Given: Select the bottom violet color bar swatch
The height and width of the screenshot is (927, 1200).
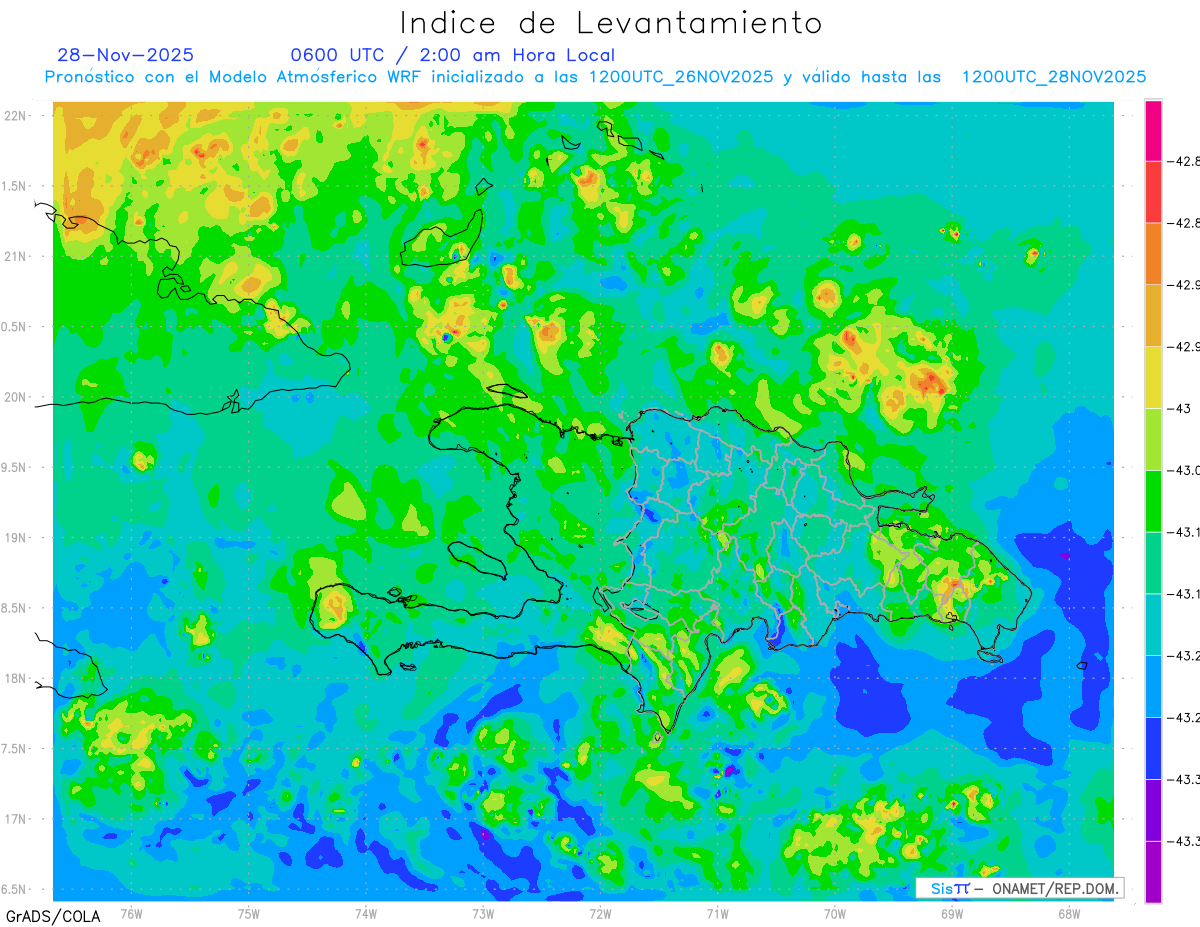Looking at the screenshot, I should (1153, 872).
